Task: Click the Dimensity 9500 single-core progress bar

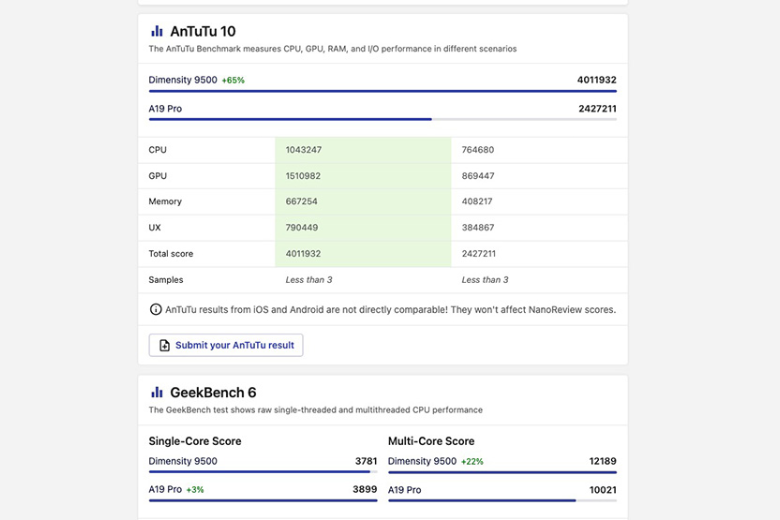Action: pos(263,472)
